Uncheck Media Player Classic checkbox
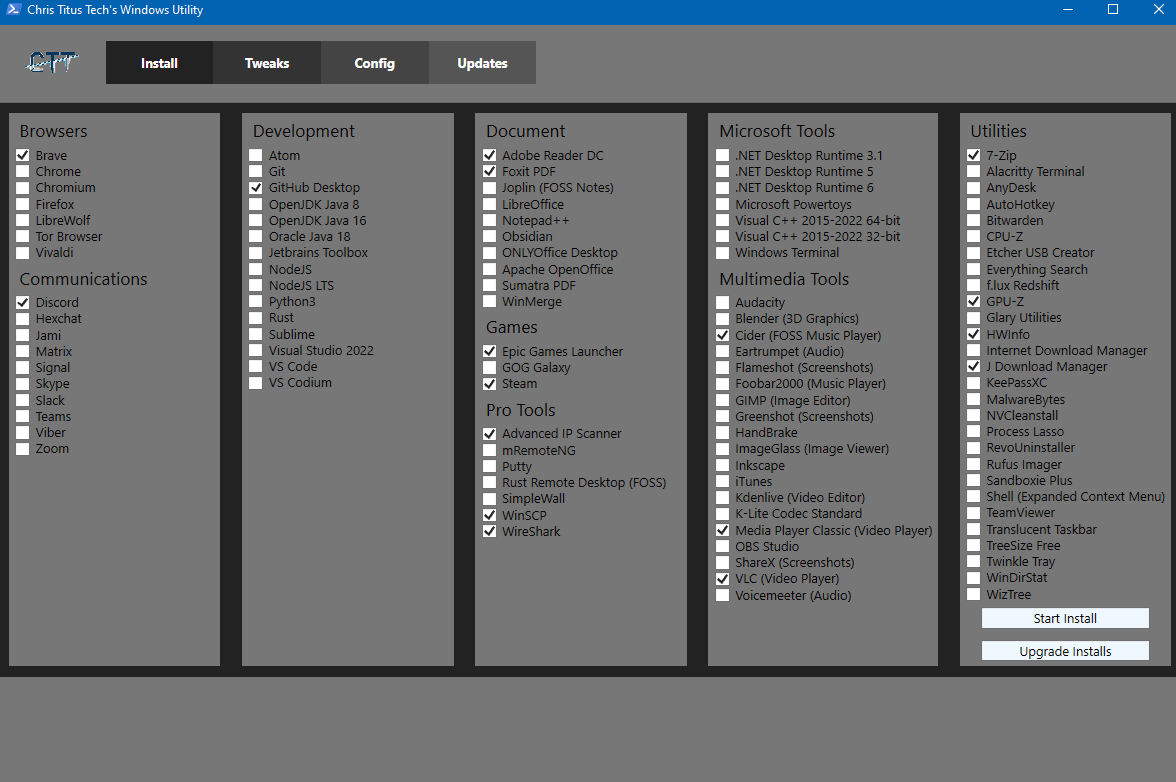 pos(722,530)
